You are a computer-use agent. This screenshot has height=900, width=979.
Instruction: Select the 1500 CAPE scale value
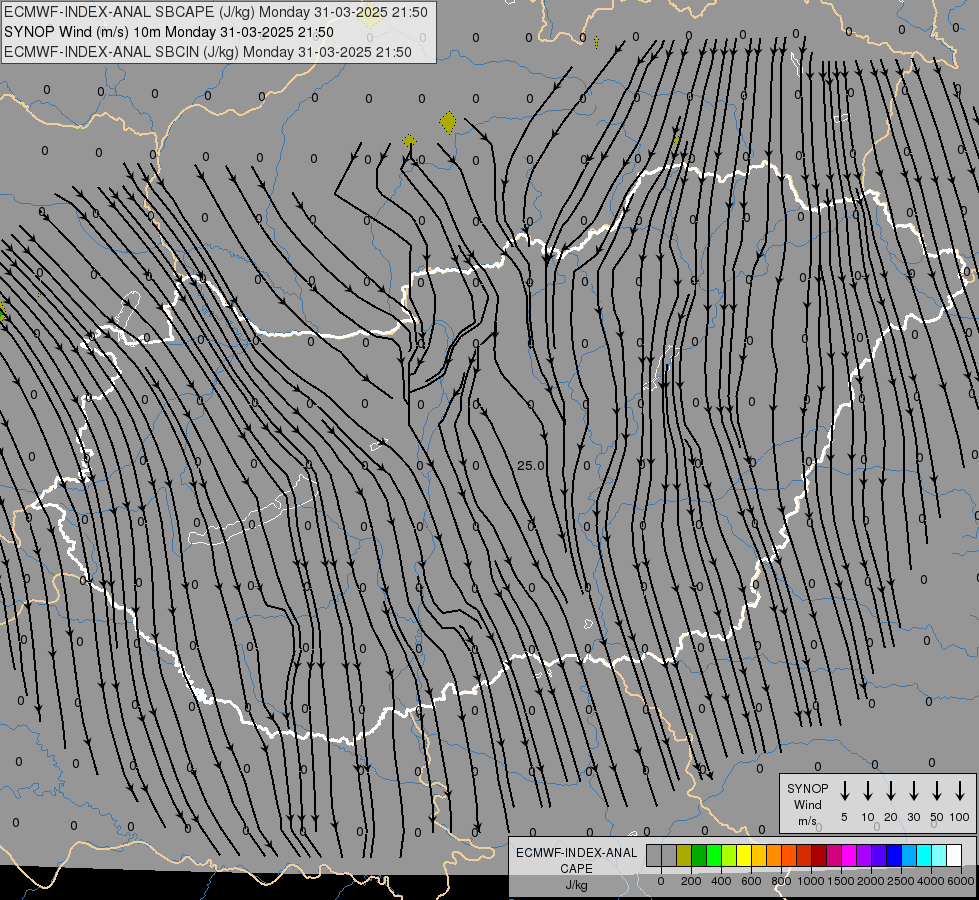click(841, 881)
